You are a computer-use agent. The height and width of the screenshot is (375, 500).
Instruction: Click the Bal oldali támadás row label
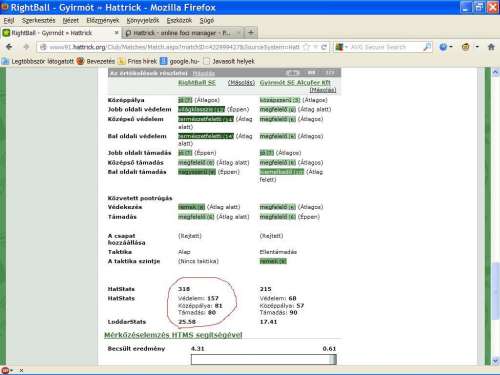[137, 172]
